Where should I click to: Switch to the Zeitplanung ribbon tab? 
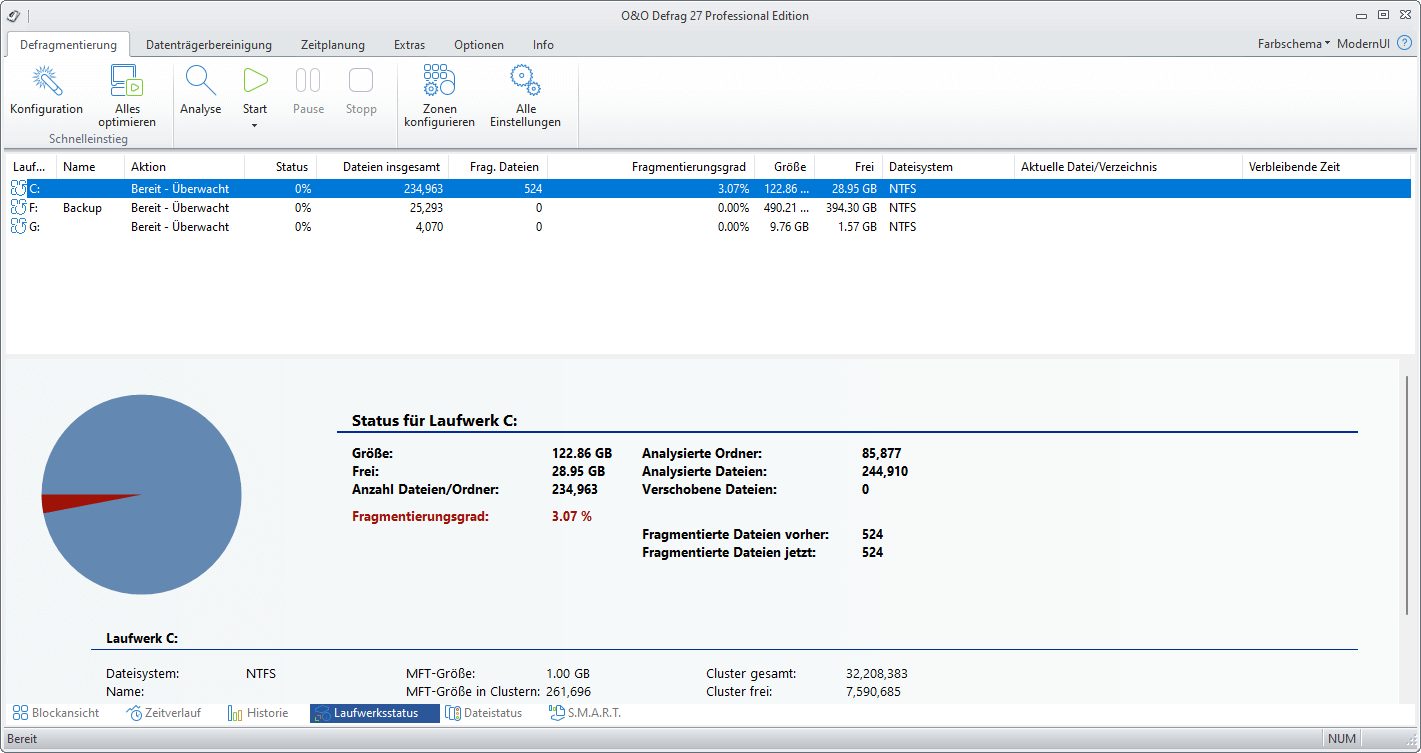pyautogui.click(x=332, y=45)
